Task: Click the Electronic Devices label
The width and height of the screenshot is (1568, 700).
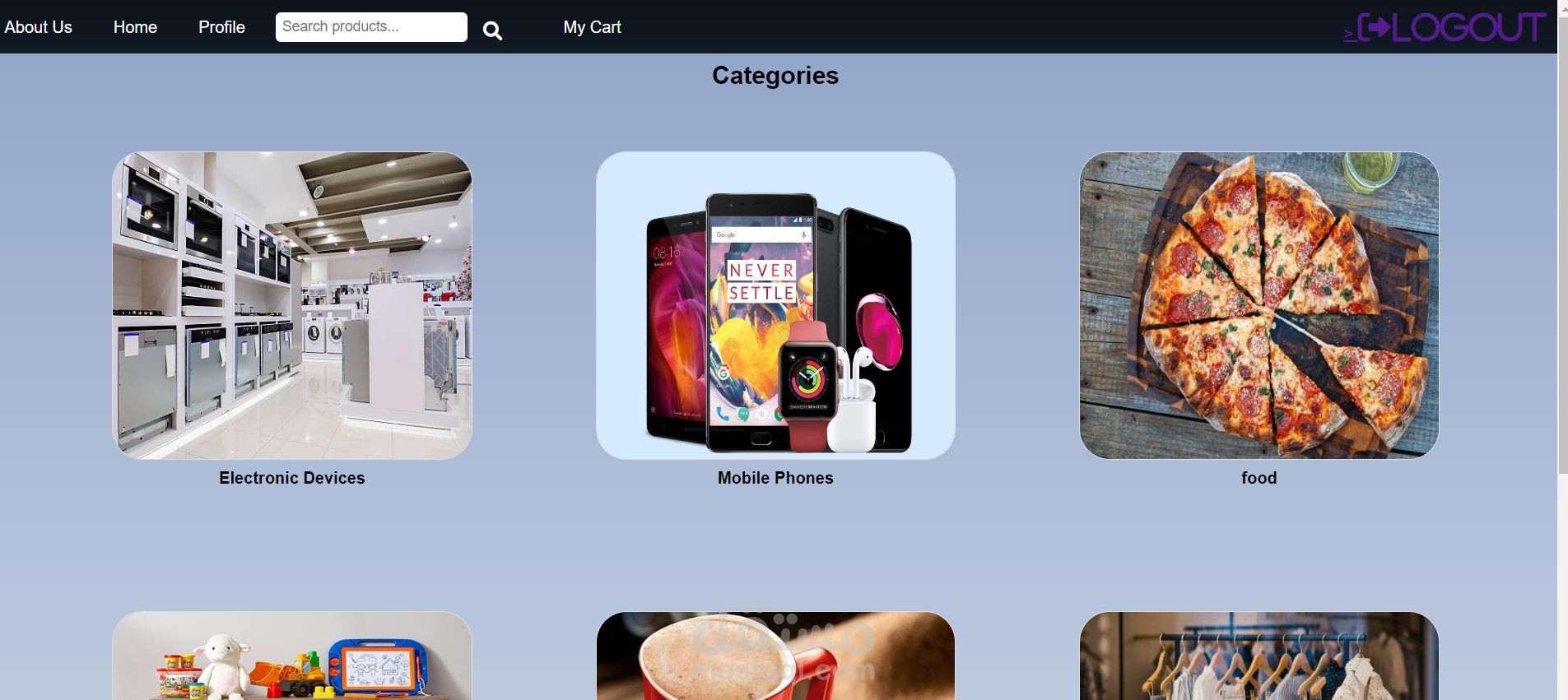Action: pyautogui.click(x=292, y=478)
